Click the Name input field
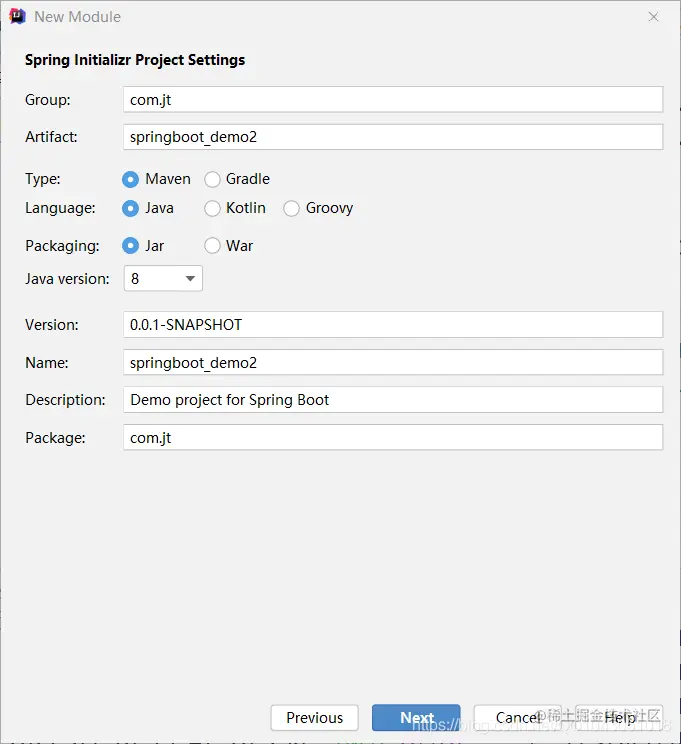The width and height of the screenshot is (681, 744). [393, 363]
